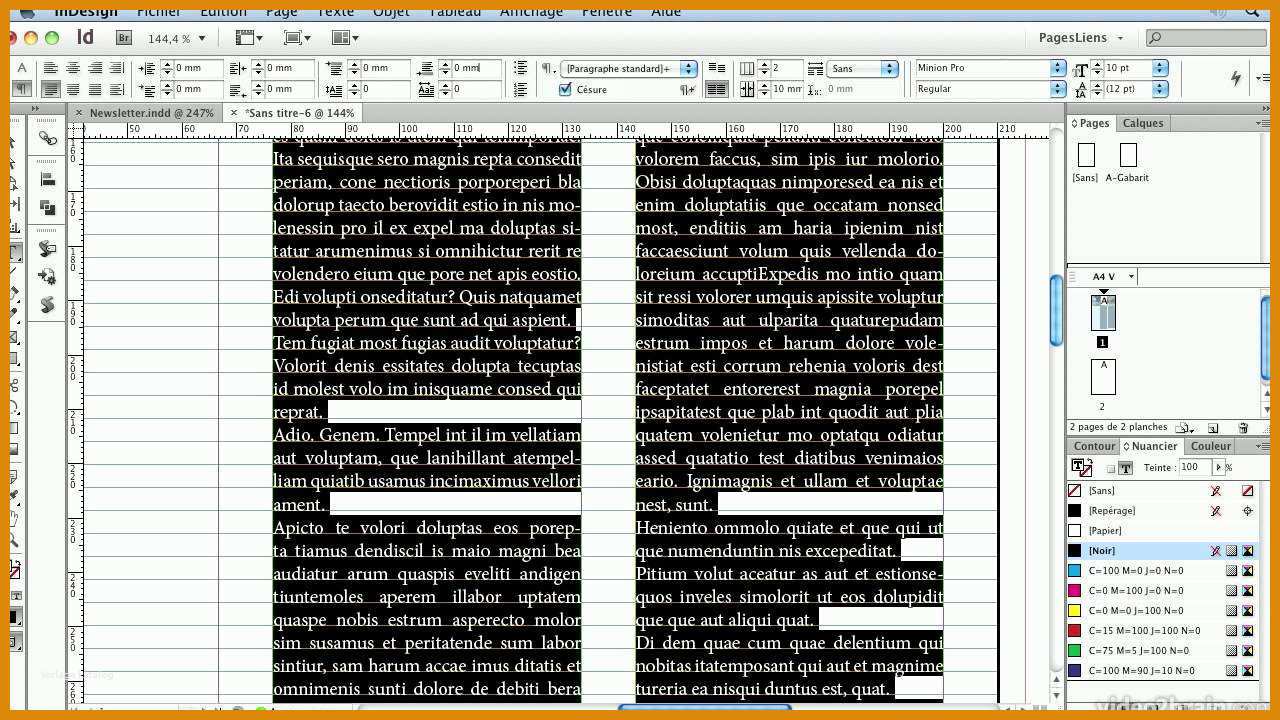Select the [Sans] master thumbnail in Pages panel
Image resolution: width=1280 pixels, height=720 pixels.
point(1086,155)
